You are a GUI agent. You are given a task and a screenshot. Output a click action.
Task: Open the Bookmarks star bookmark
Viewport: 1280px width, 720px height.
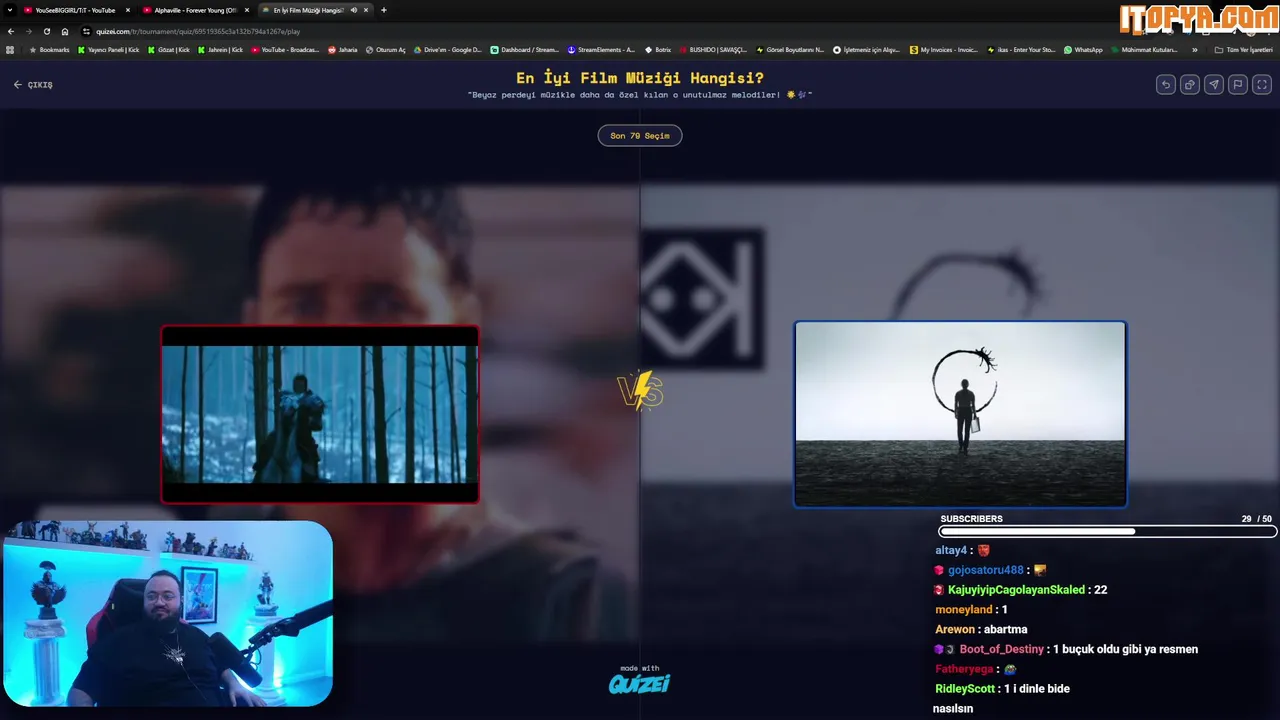tap(49, 49)
